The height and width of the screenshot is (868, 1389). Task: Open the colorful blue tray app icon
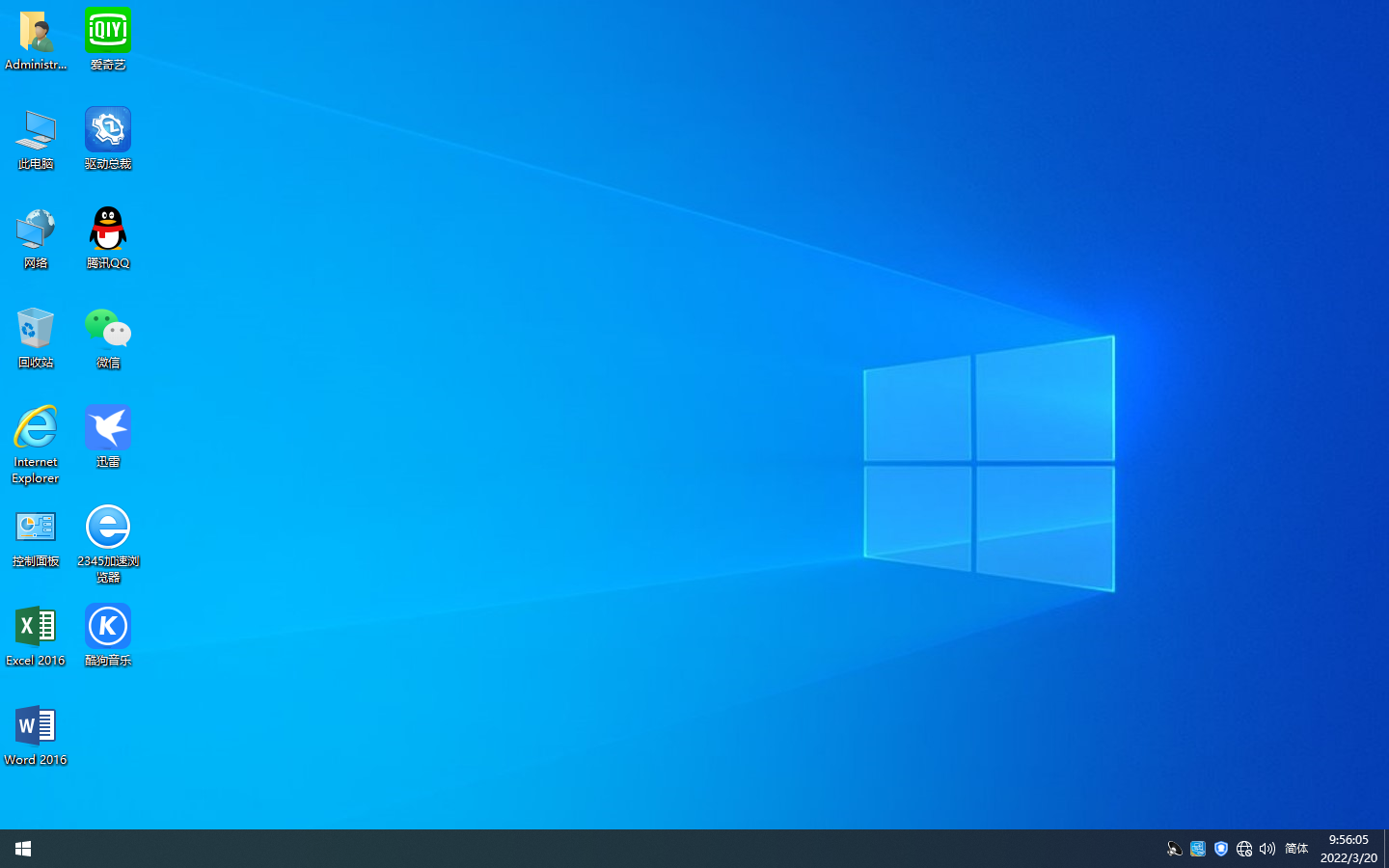[x=1198, y=849]
